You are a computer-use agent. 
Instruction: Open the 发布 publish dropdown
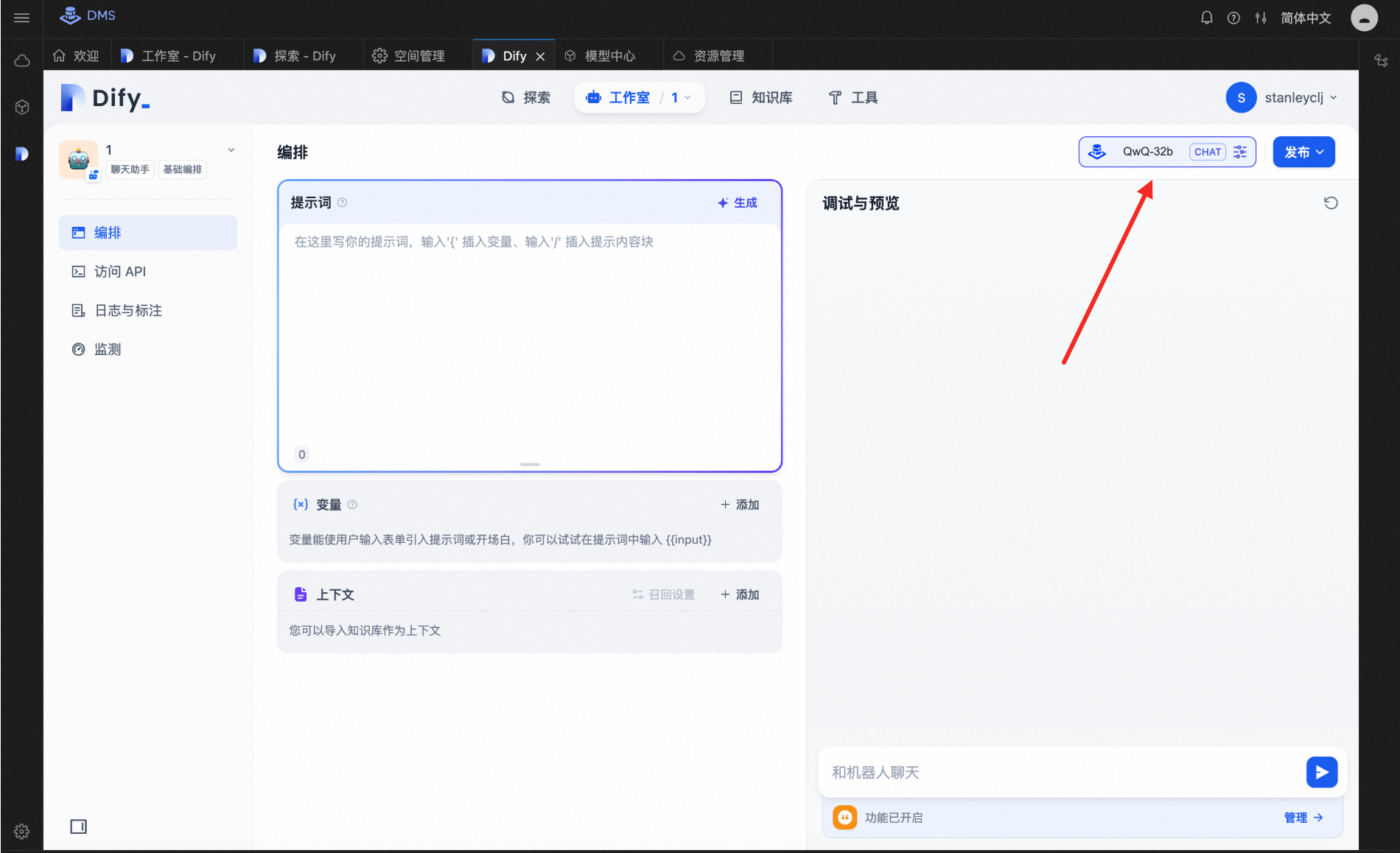(x=1303, y=152)
